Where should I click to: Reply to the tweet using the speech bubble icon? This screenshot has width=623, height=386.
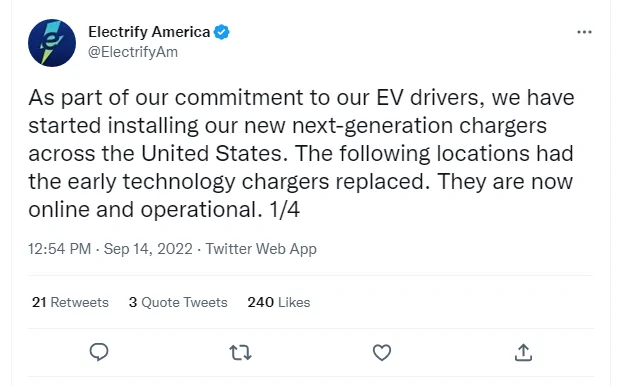click(99, 352)
